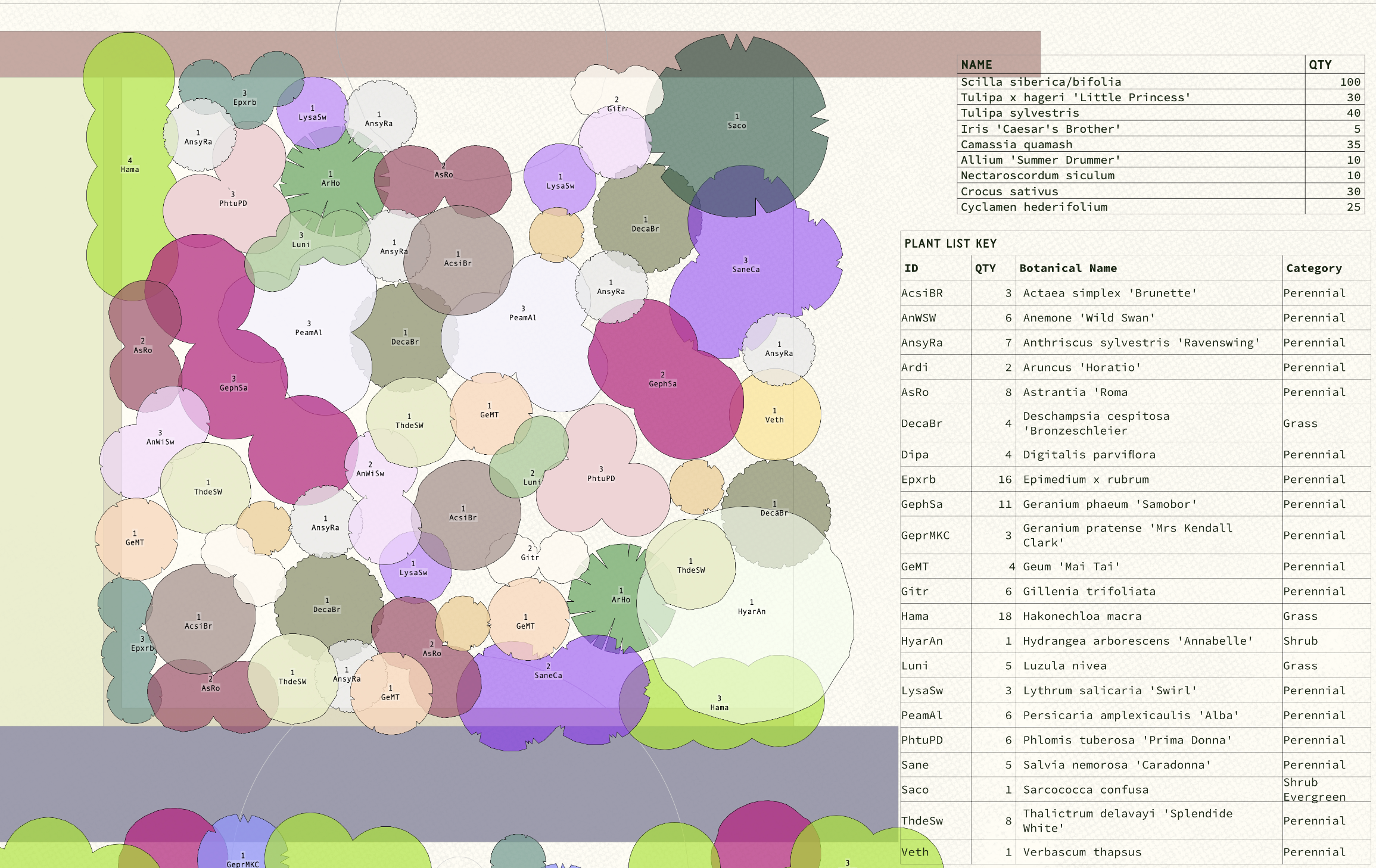Select "Geranium pratense 'Mrs Kendall Clark'" name
Screen dimensions: 1376x868
pos(1128,535)
